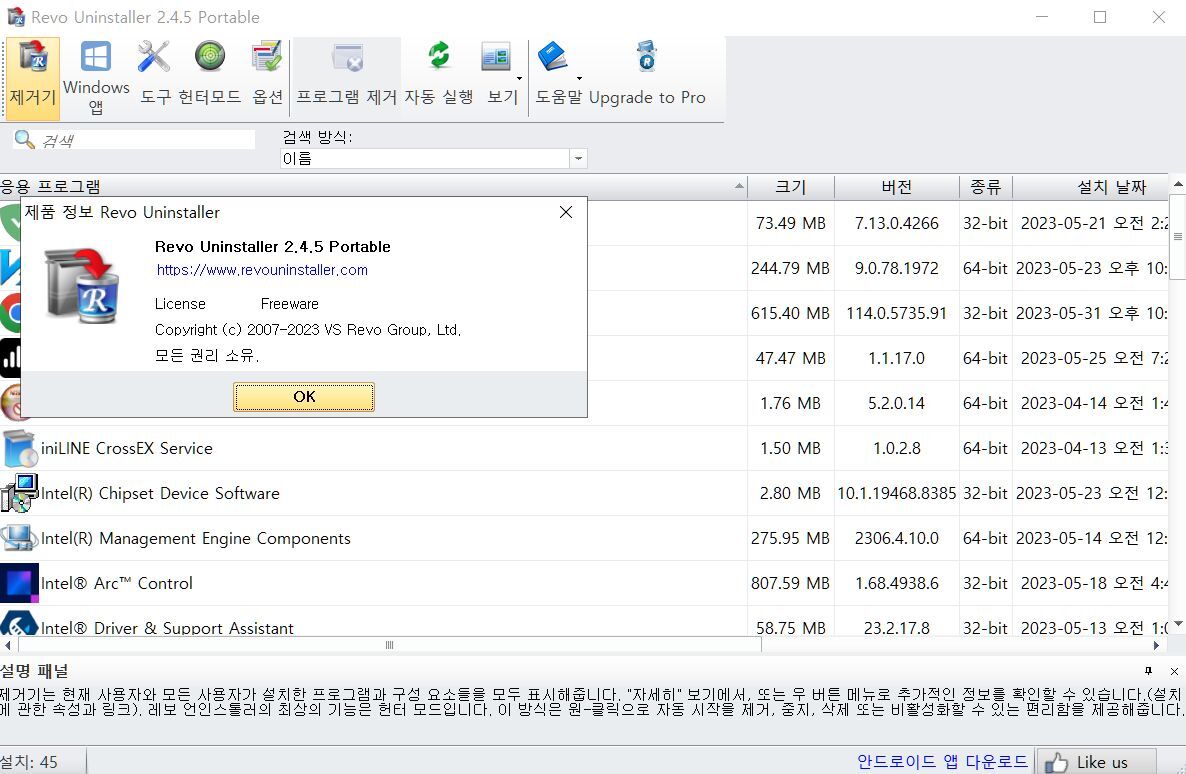Screen dimensions: 1186x774
Task: Click the 615.40 MB size cell
Action: point(790,313)
